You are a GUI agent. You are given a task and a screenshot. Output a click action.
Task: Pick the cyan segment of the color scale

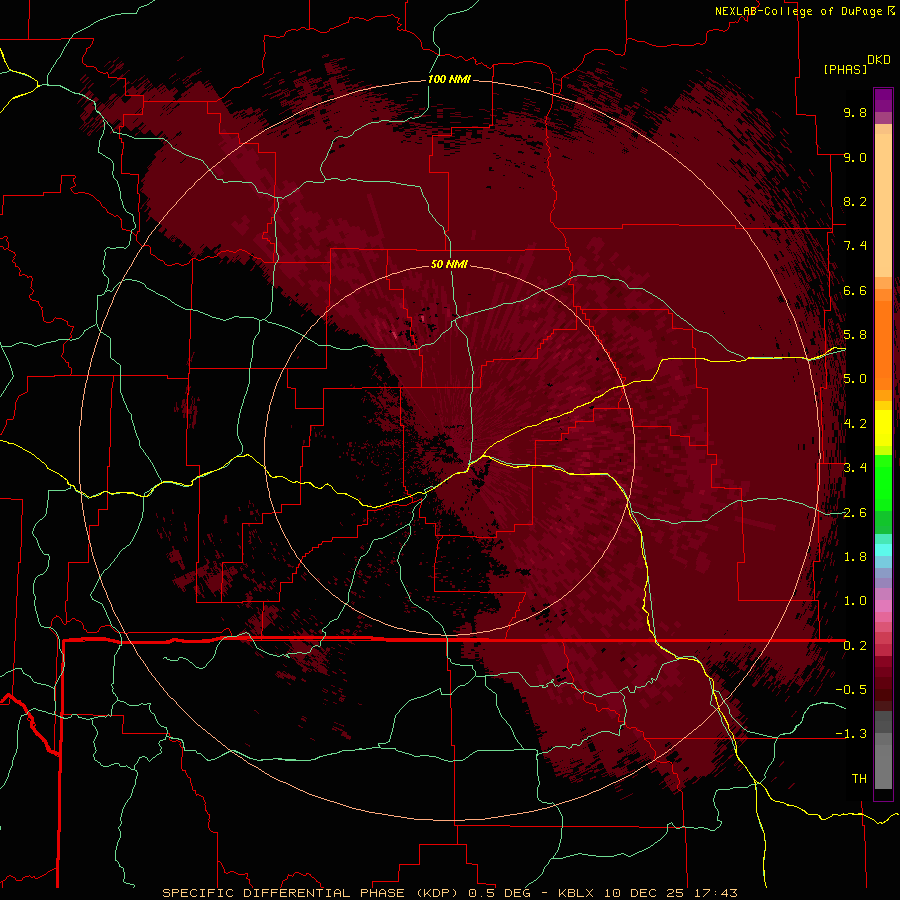pyautogui.click(x=883, y=550)
